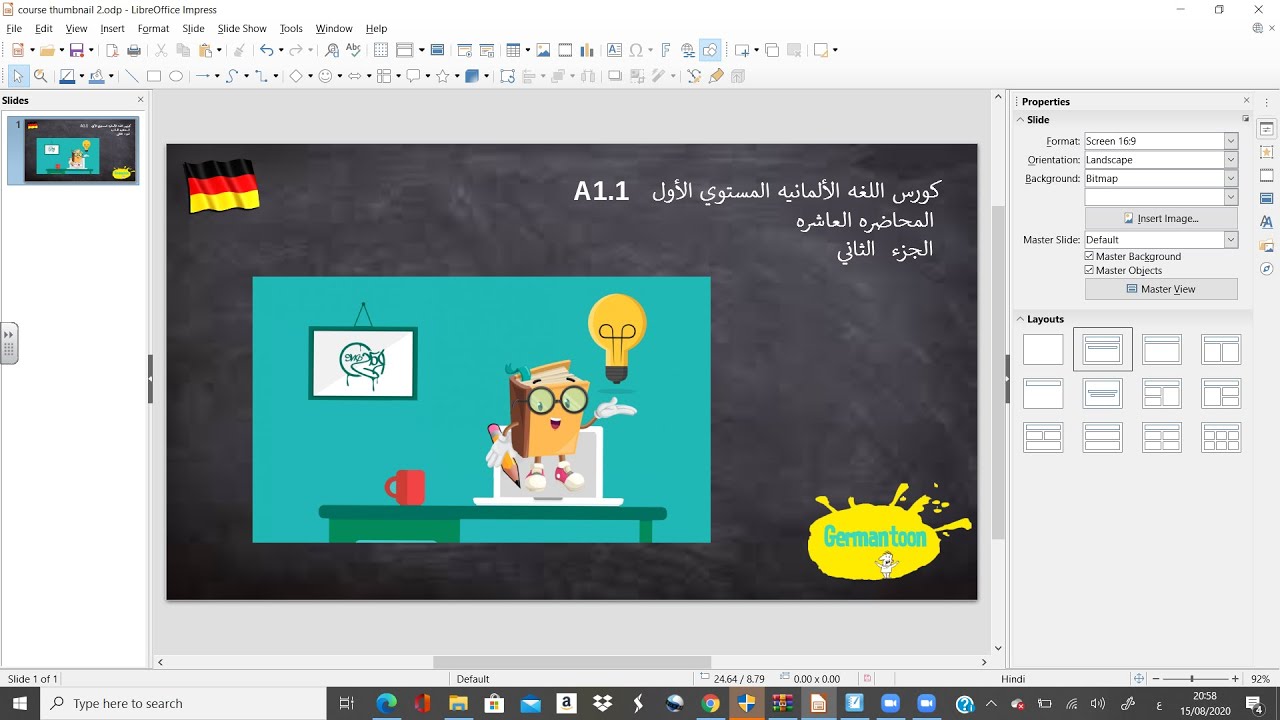This screenshot has height=720, width=1280.
Task: Open the Line Color dropdown arrow
Action: point(82,76)
